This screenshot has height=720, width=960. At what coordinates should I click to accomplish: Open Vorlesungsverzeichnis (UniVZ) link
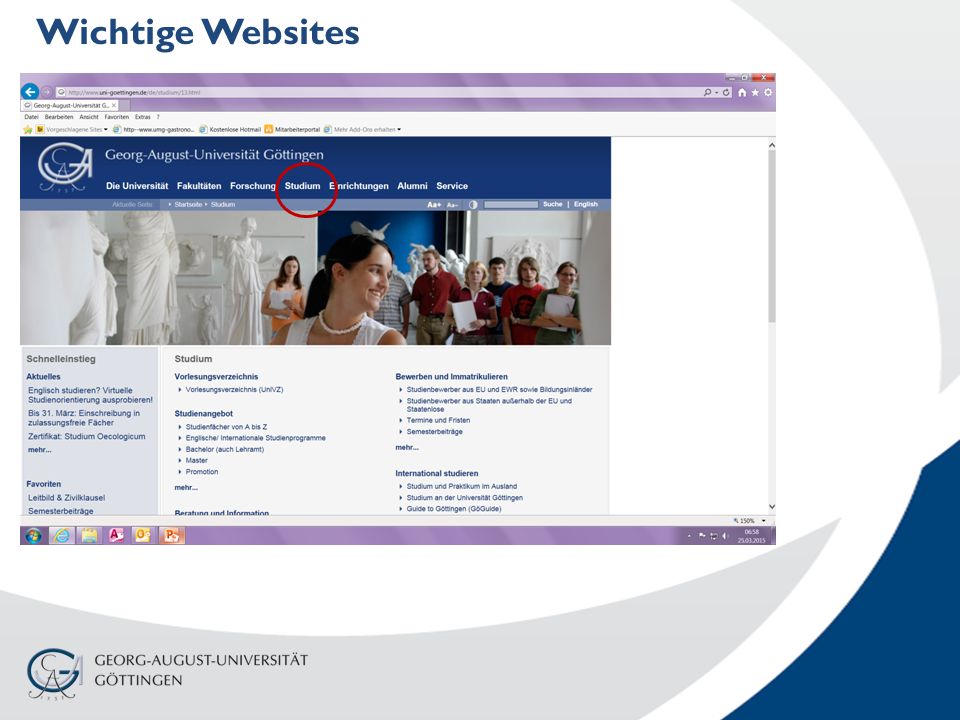click(x=234, y=389)
